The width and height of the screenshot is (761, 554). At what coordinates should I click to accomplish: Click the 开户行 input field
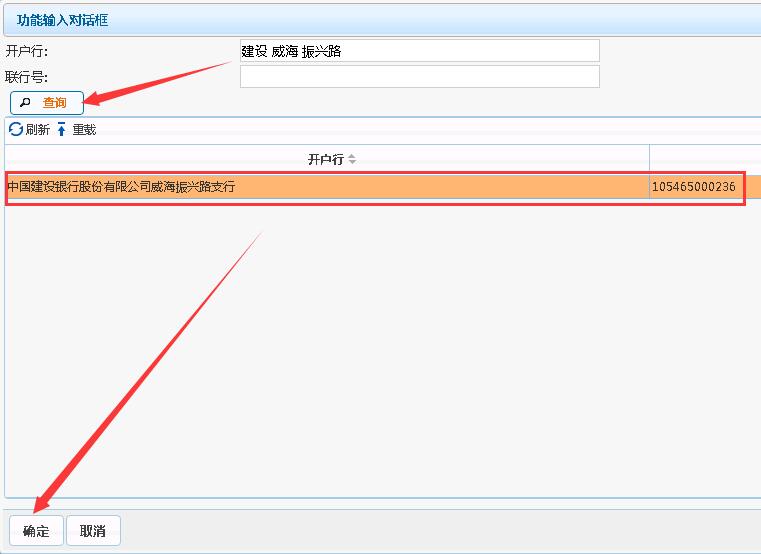point(420,50)
